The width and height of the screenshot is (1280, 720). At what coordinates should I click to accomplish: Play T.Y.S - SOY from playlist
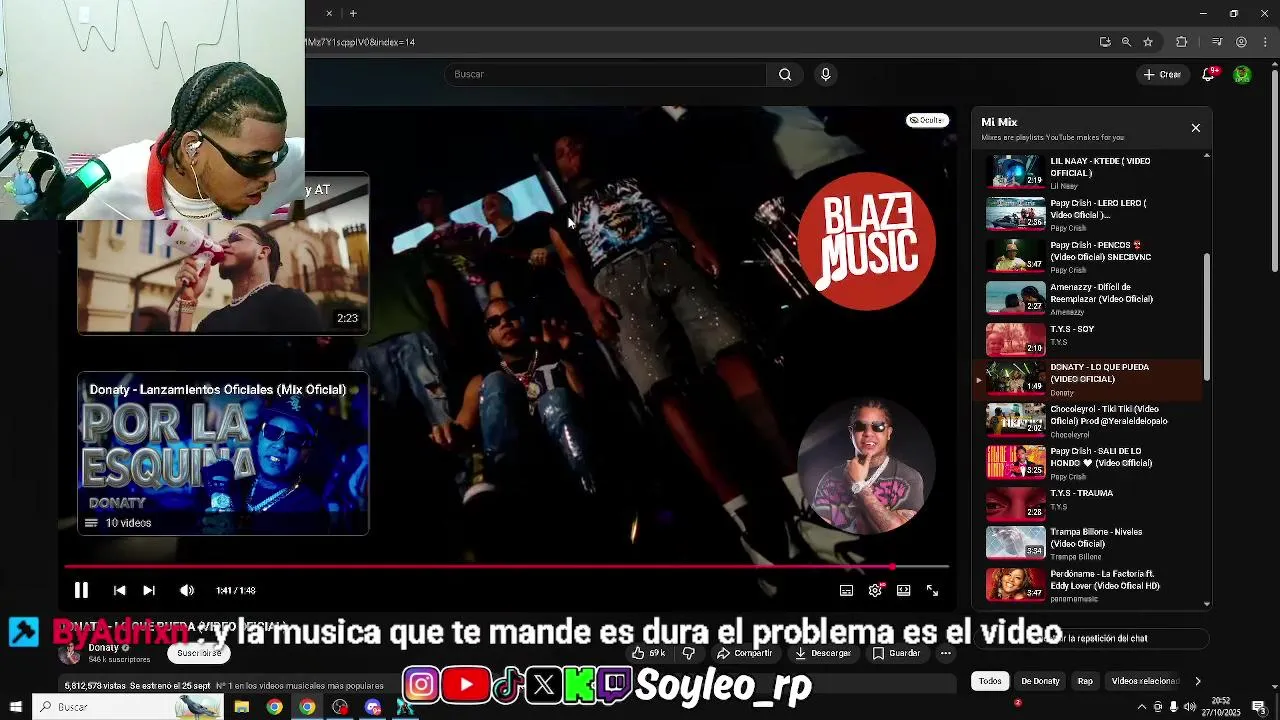pyautogui.click(x=1090, y=339)
